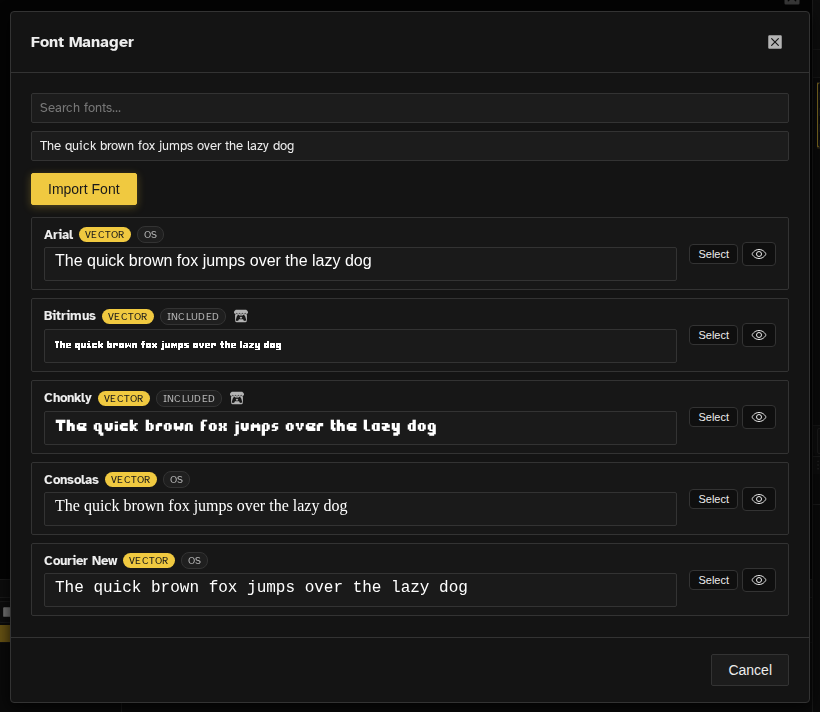This screenshot has width=820, height=712.
Task: Preview the Arial font with the eye icon
Action: pyautogui.click(x=759, y=254)
